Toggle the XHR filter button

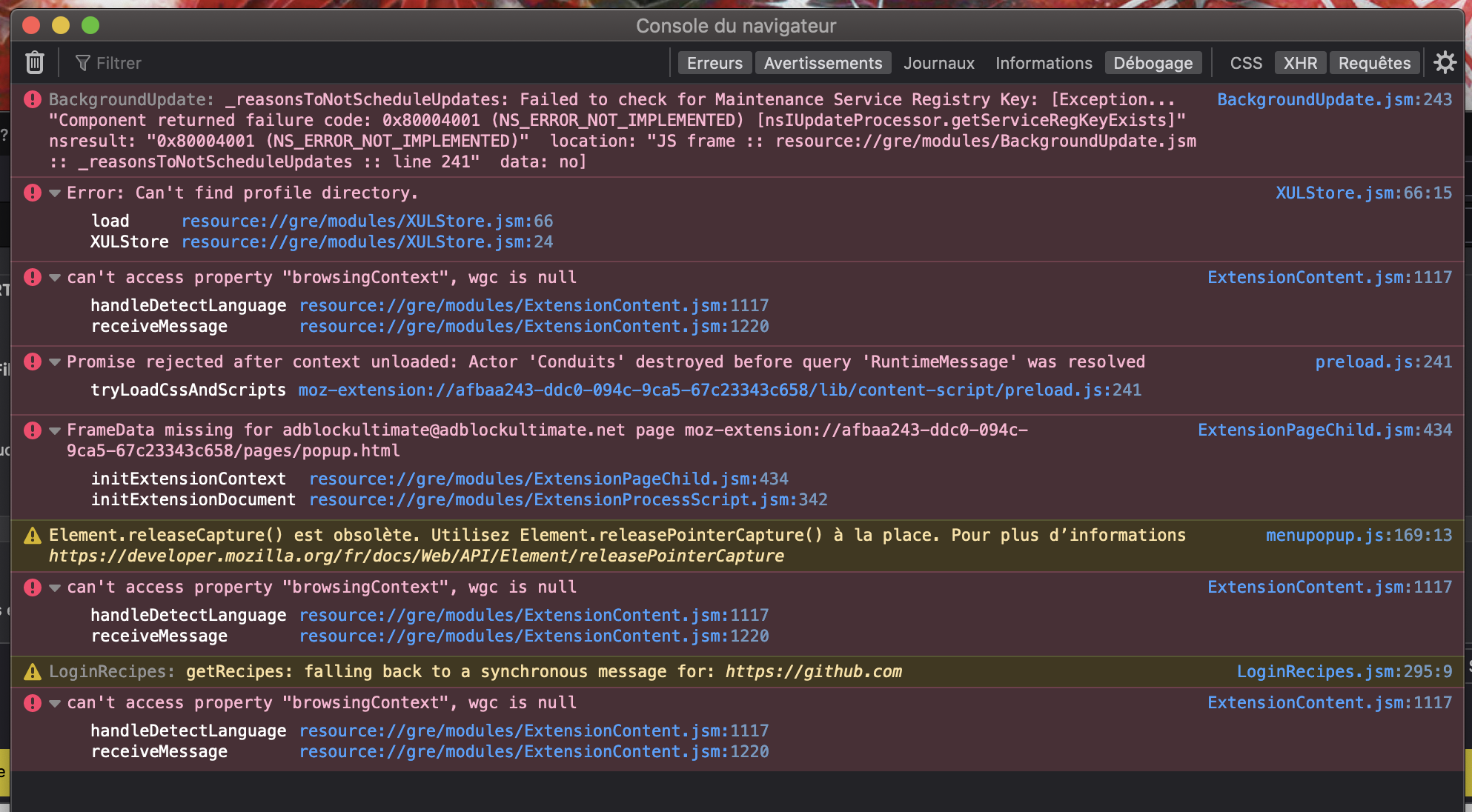tap(1300, 63)
